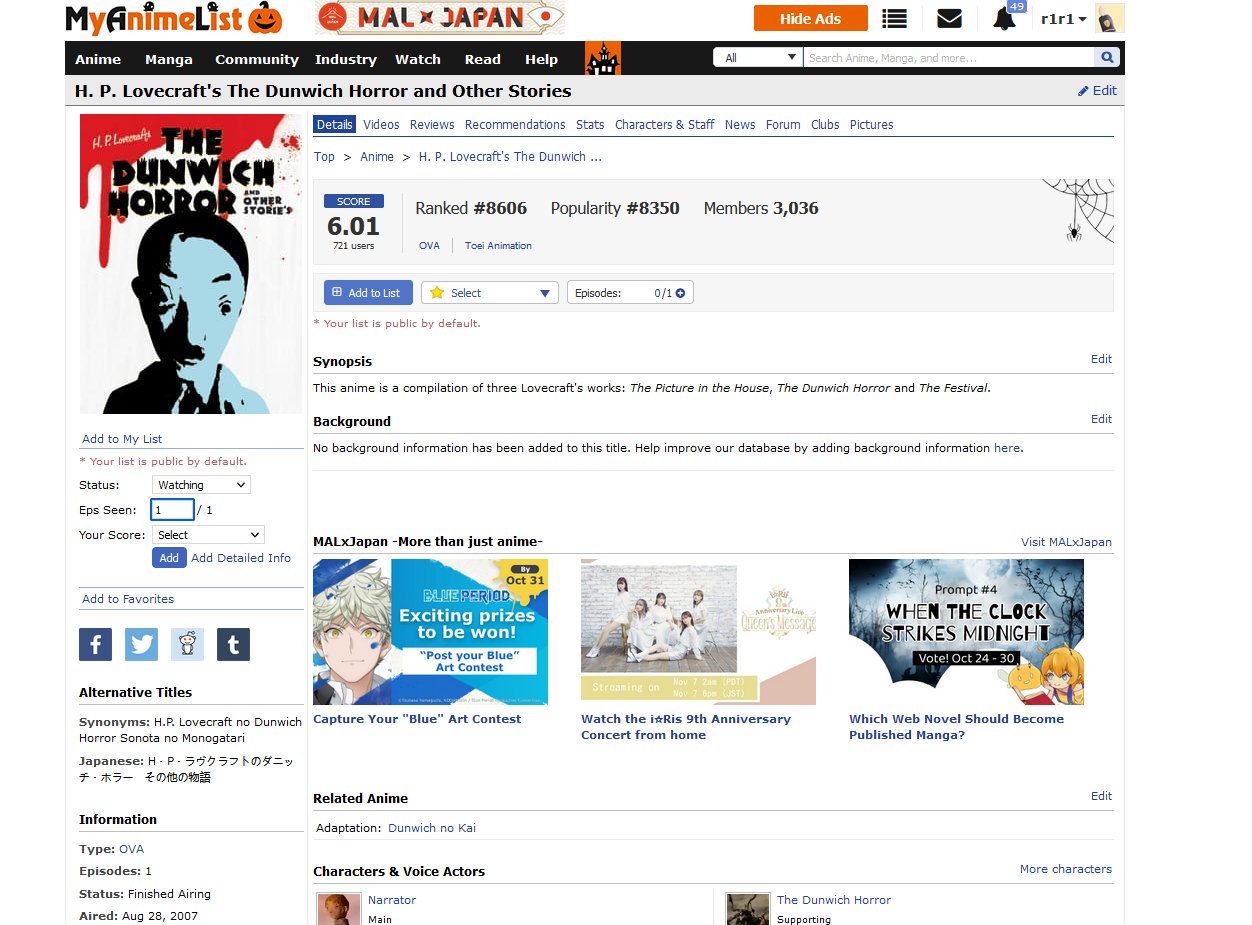This screenshot has width=1252, height=925.
Task: Go to Top breadcrumb link
Action: coord(324,157)
